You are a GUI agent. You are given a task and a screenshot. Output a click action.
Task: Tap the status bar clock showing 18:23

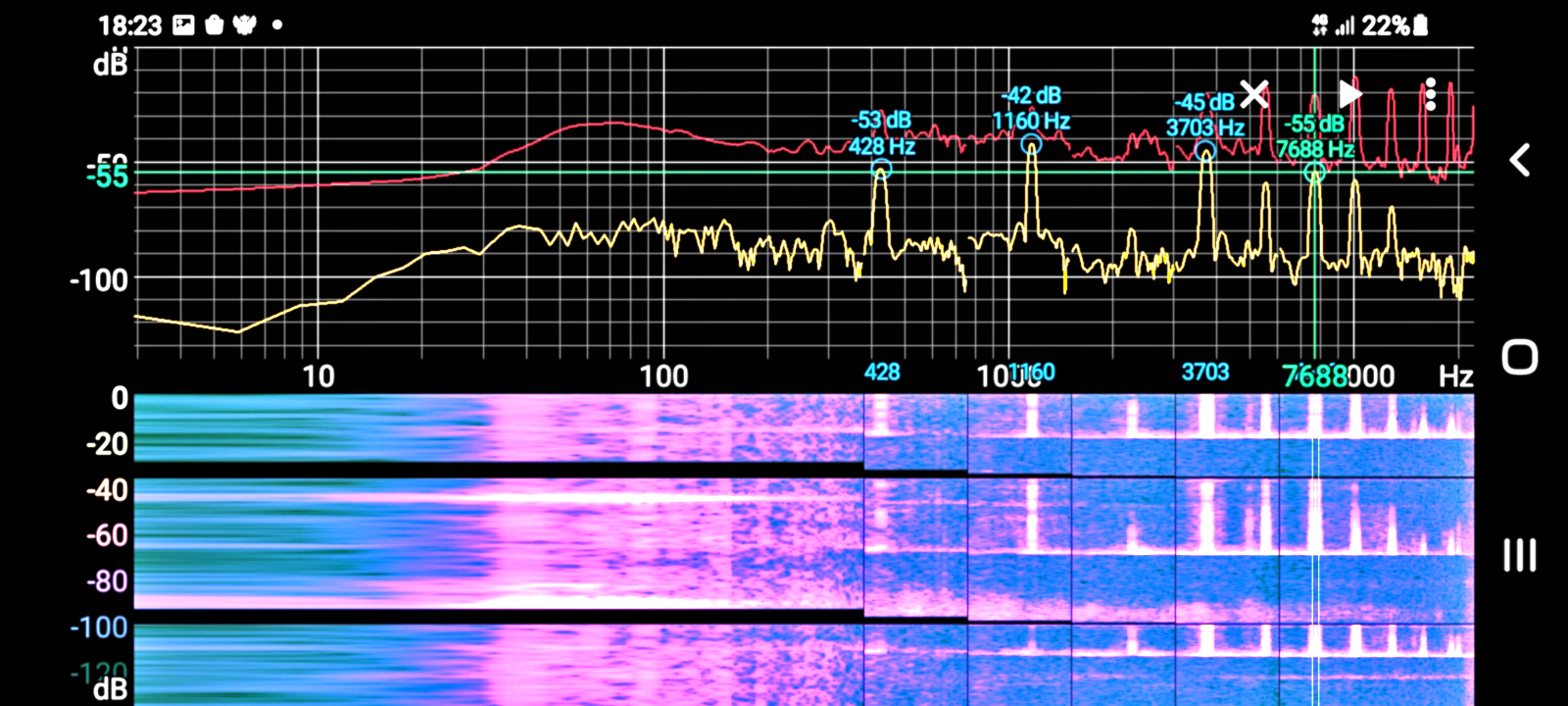tap(129, 25)
